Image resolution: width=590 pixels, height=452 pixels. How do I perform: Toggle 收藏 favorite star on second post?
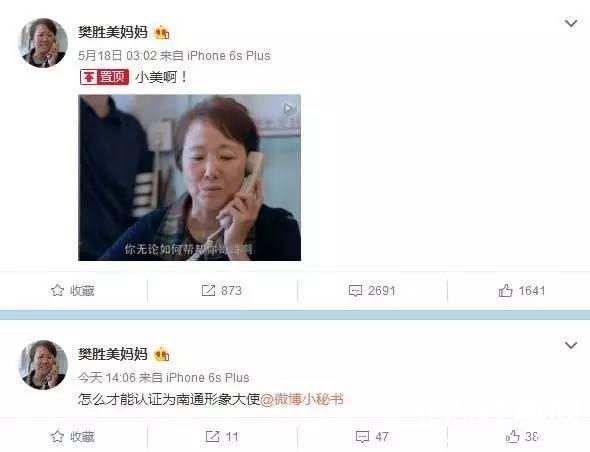coord(73,437)
